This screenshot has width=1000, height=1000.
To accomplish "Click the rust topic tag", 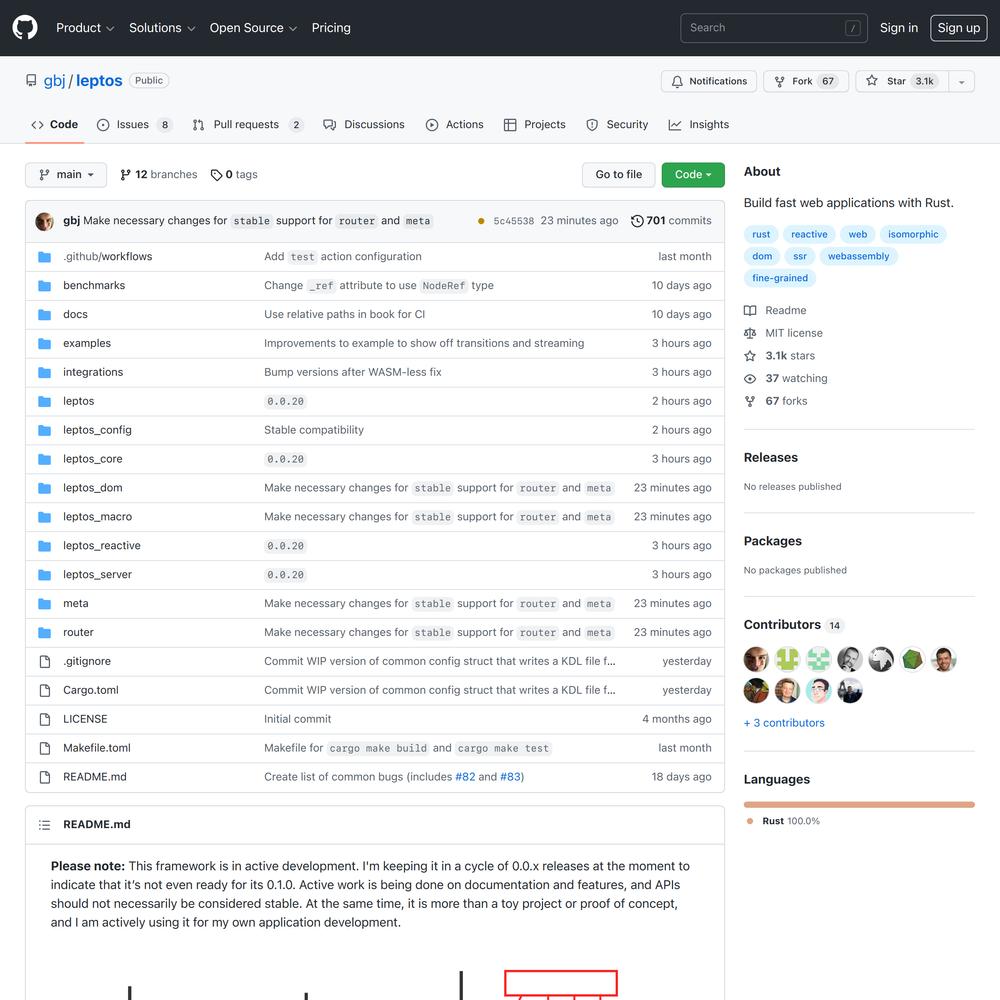I will [x=761, y=235].
